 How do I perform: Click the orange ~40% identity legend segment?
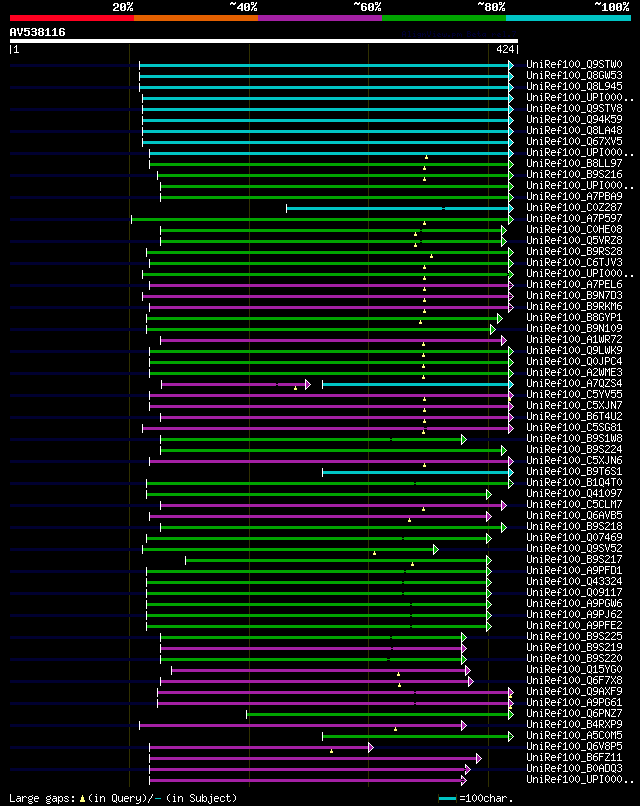pyautogui.click(x=196, y=18)
